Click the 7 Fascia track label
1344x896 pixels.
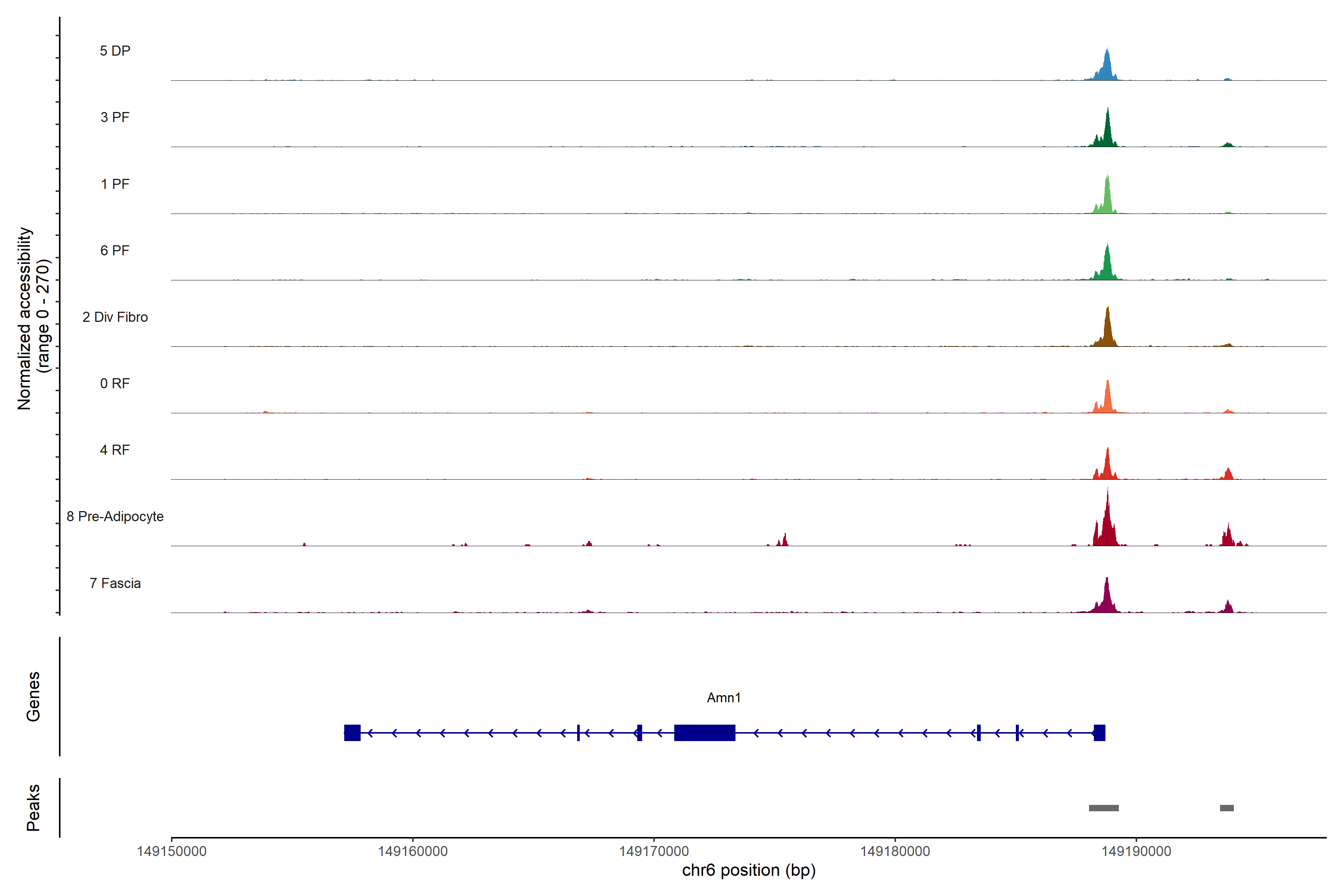pyautogui.click(x=115, y=583)
